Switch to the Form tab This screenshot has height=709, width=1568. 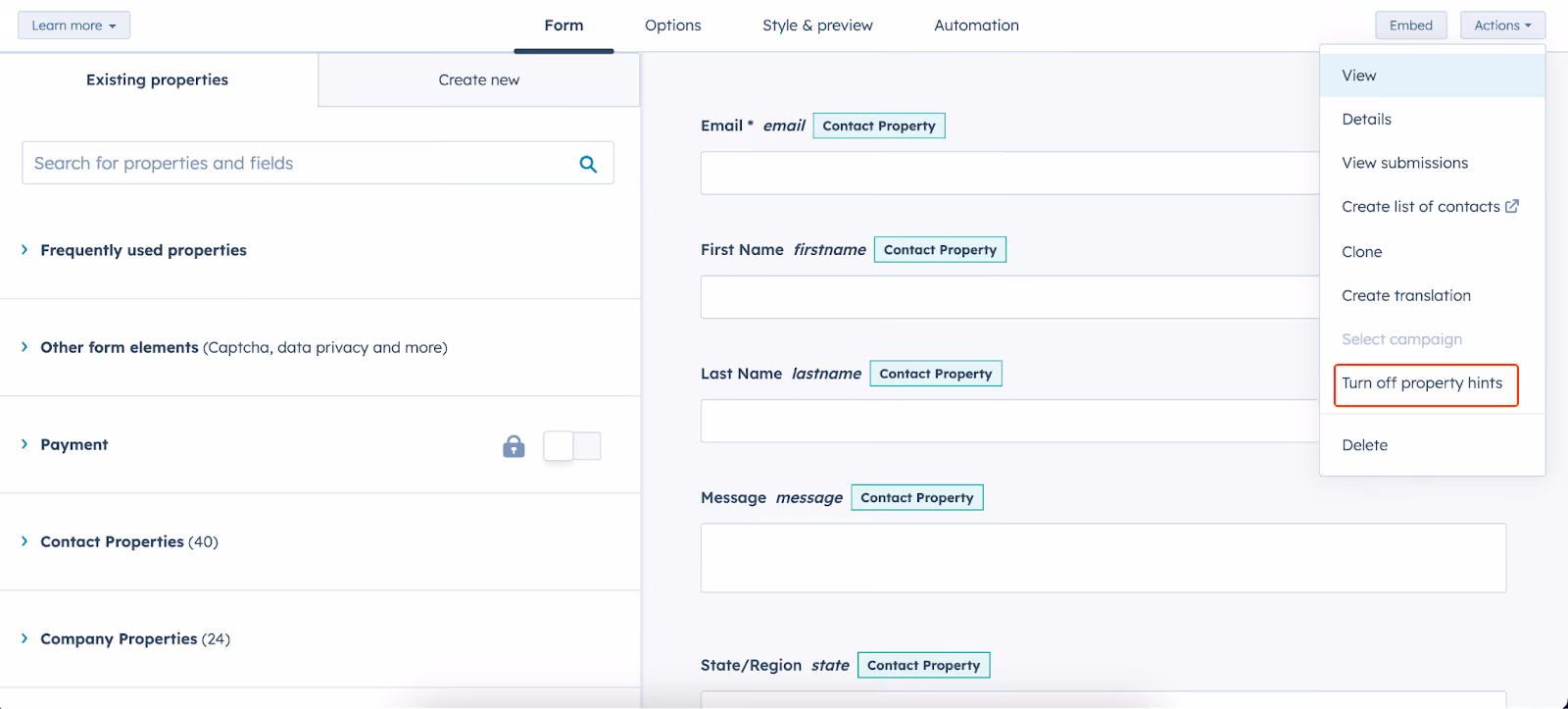(563, 25)
